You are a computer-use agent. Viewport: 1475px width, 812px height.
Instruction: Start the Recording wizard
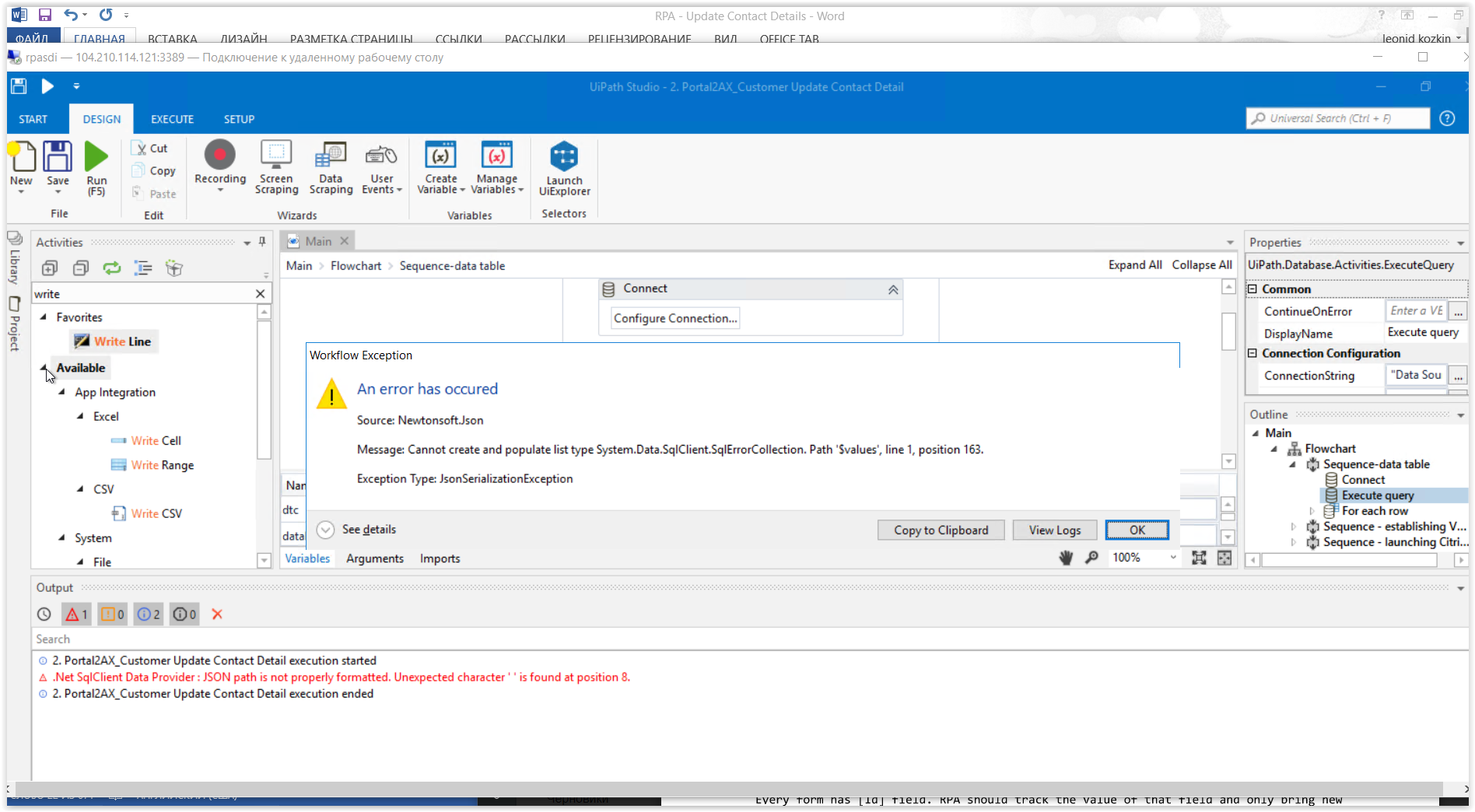[220, 166]
